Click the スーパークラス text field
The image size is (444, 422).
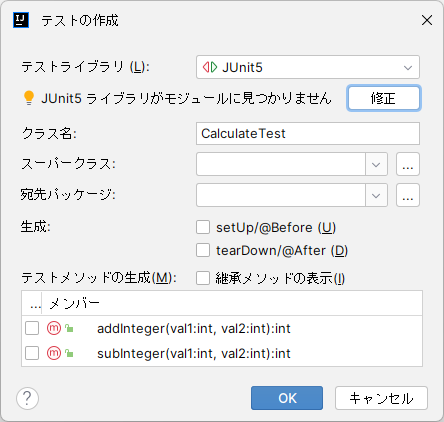click(281, 164)
